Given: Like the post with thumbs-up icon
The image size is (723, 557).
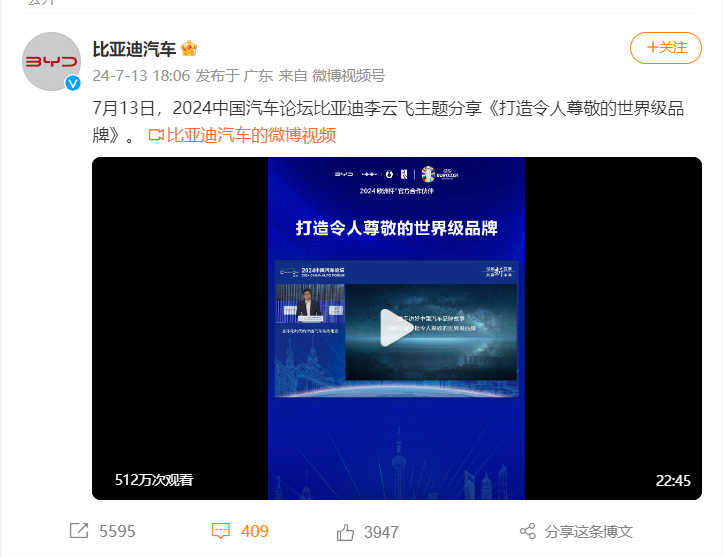Looking at the screenshot, I should pos(345,532).
